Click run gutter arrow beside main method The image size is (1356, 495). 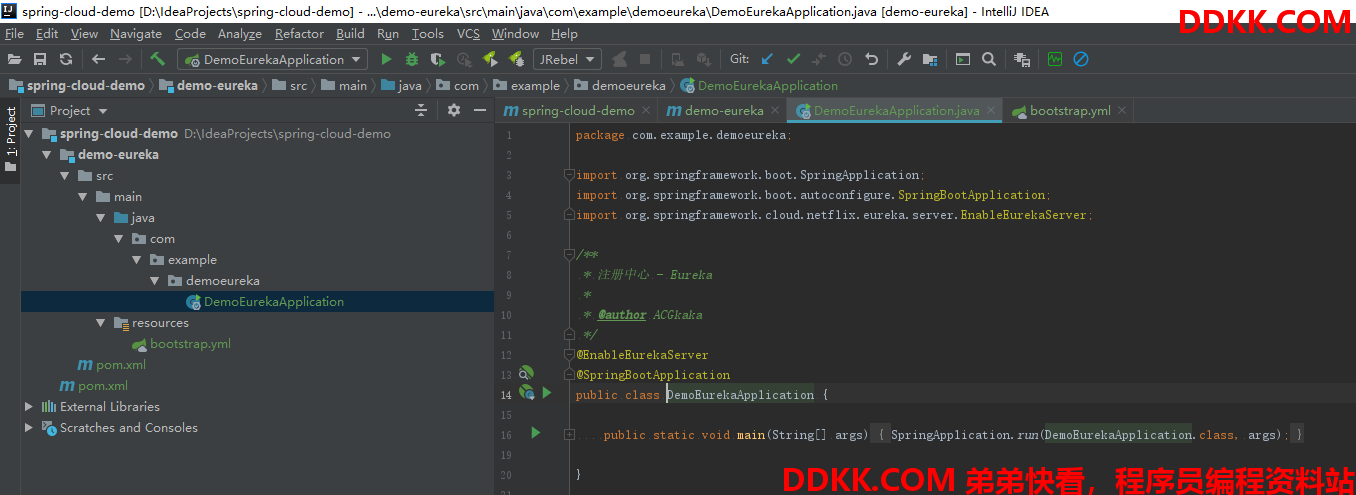click(536, 433)
